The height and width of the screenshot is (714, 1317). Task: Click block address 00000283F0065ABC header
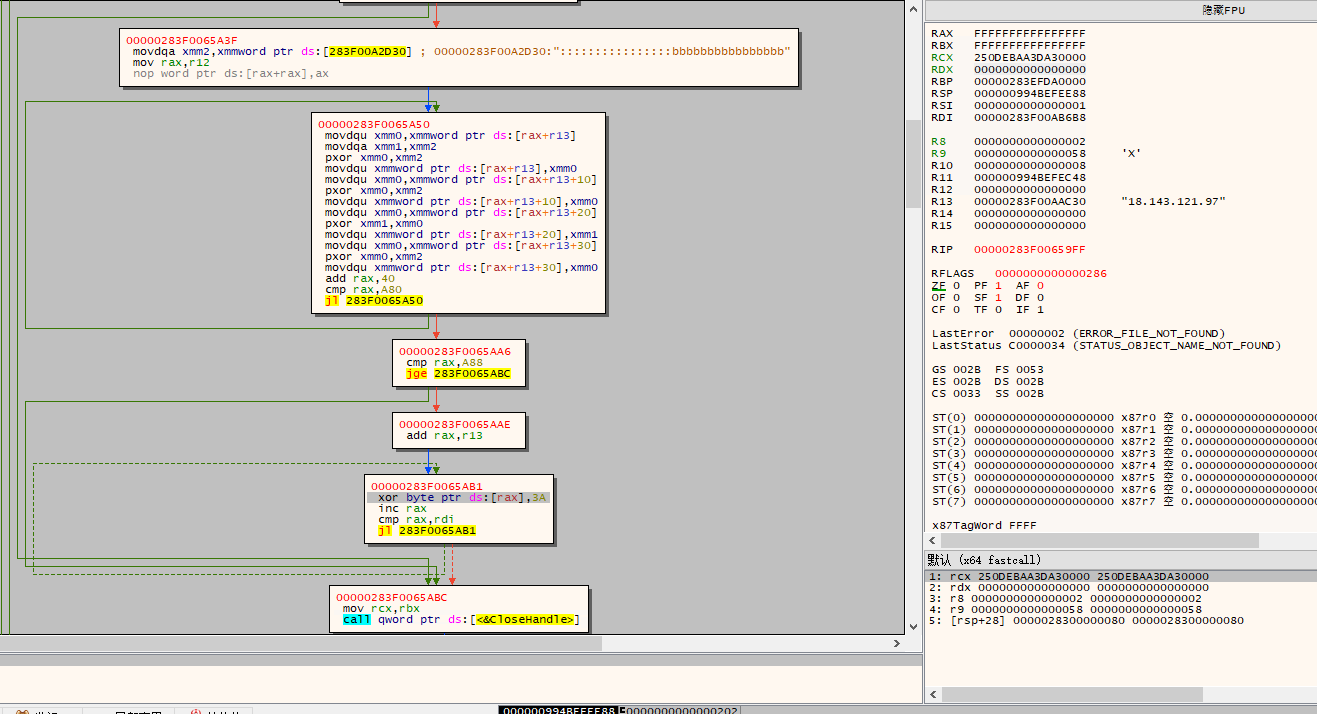[392, 597]
